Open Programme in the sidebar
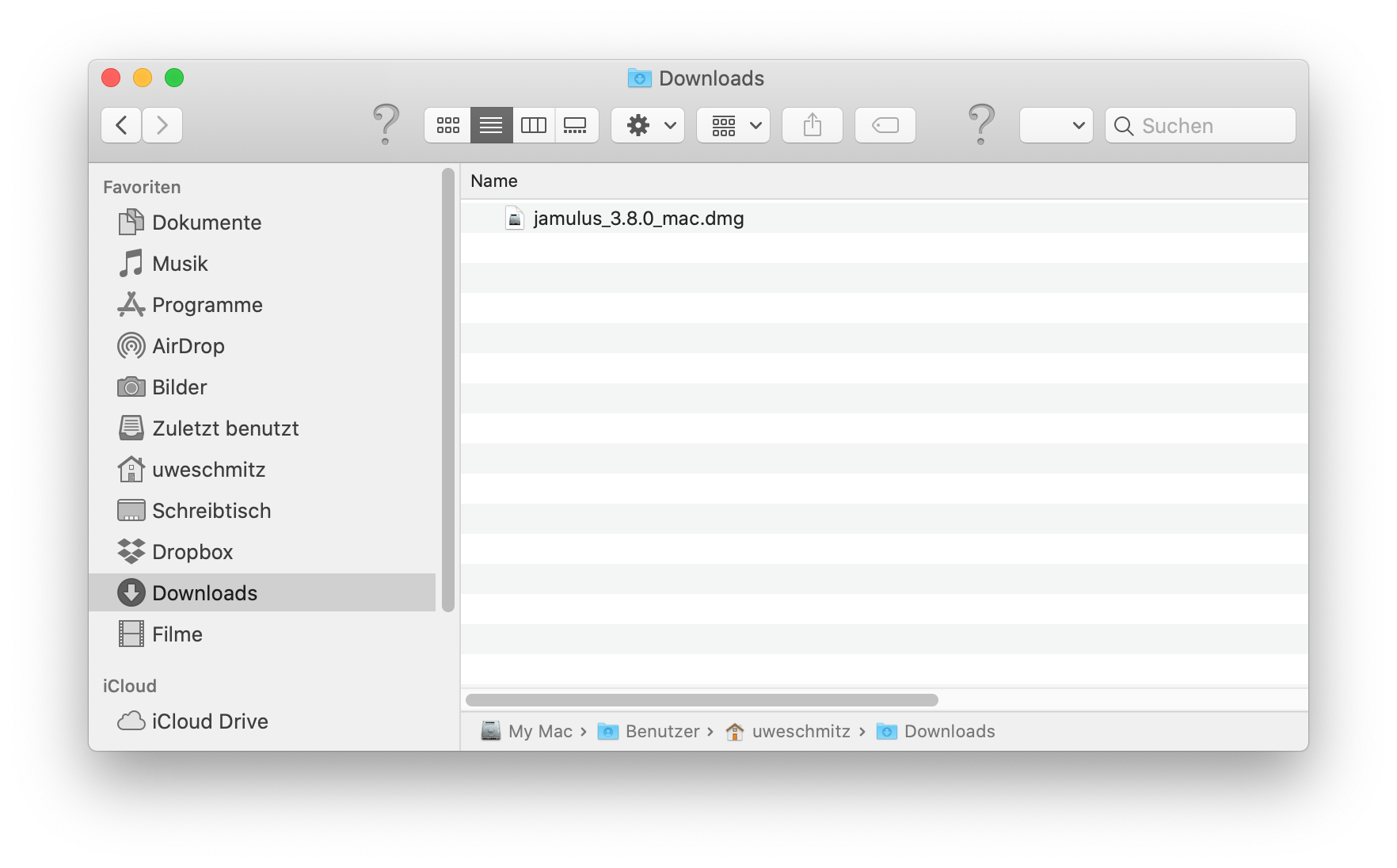1397x868 pixels. click(207, 305)
